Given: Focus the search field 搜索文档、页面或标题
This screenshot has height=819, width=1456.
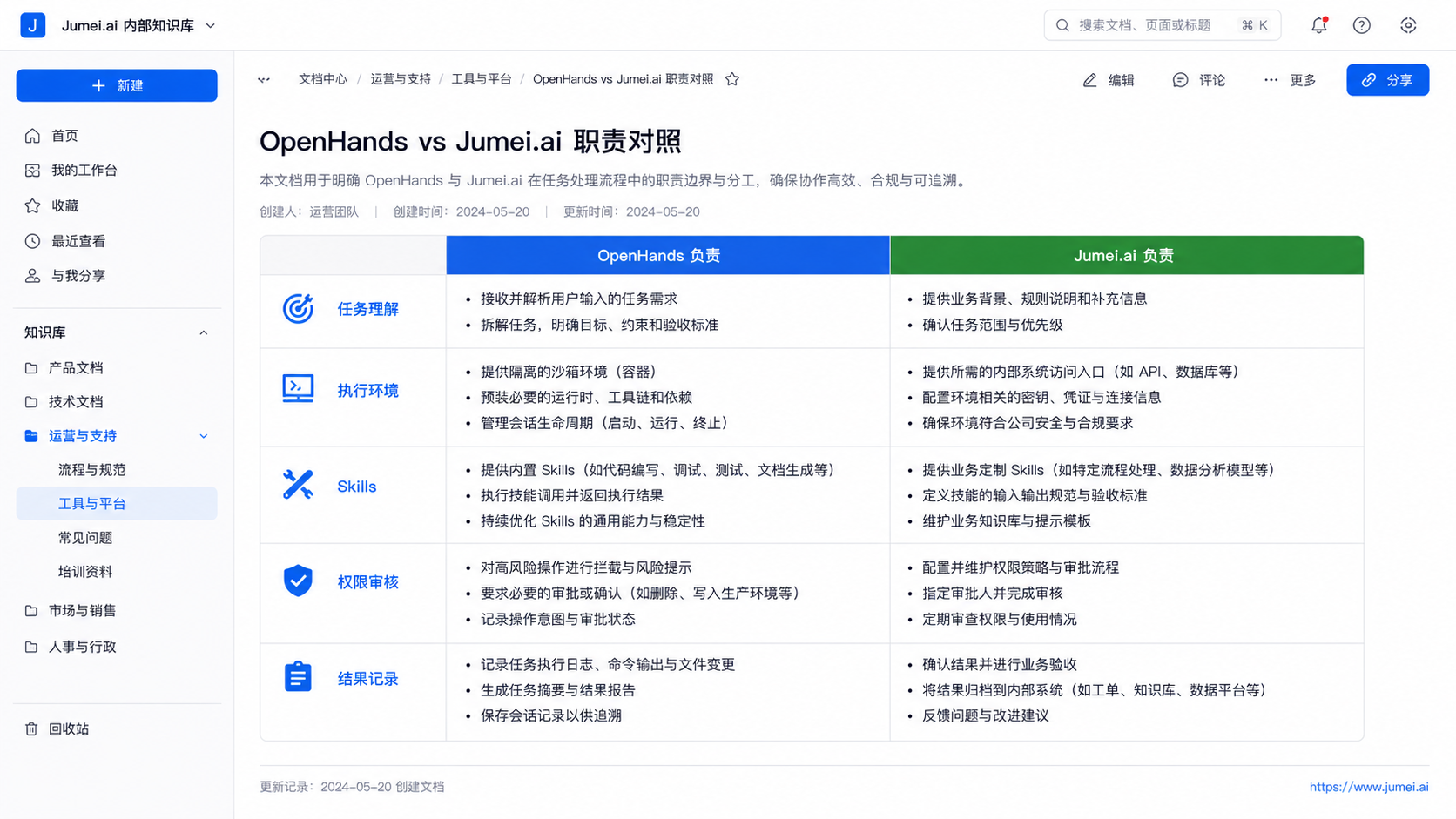Looking at the screenshot, I should coord(1162,25).
